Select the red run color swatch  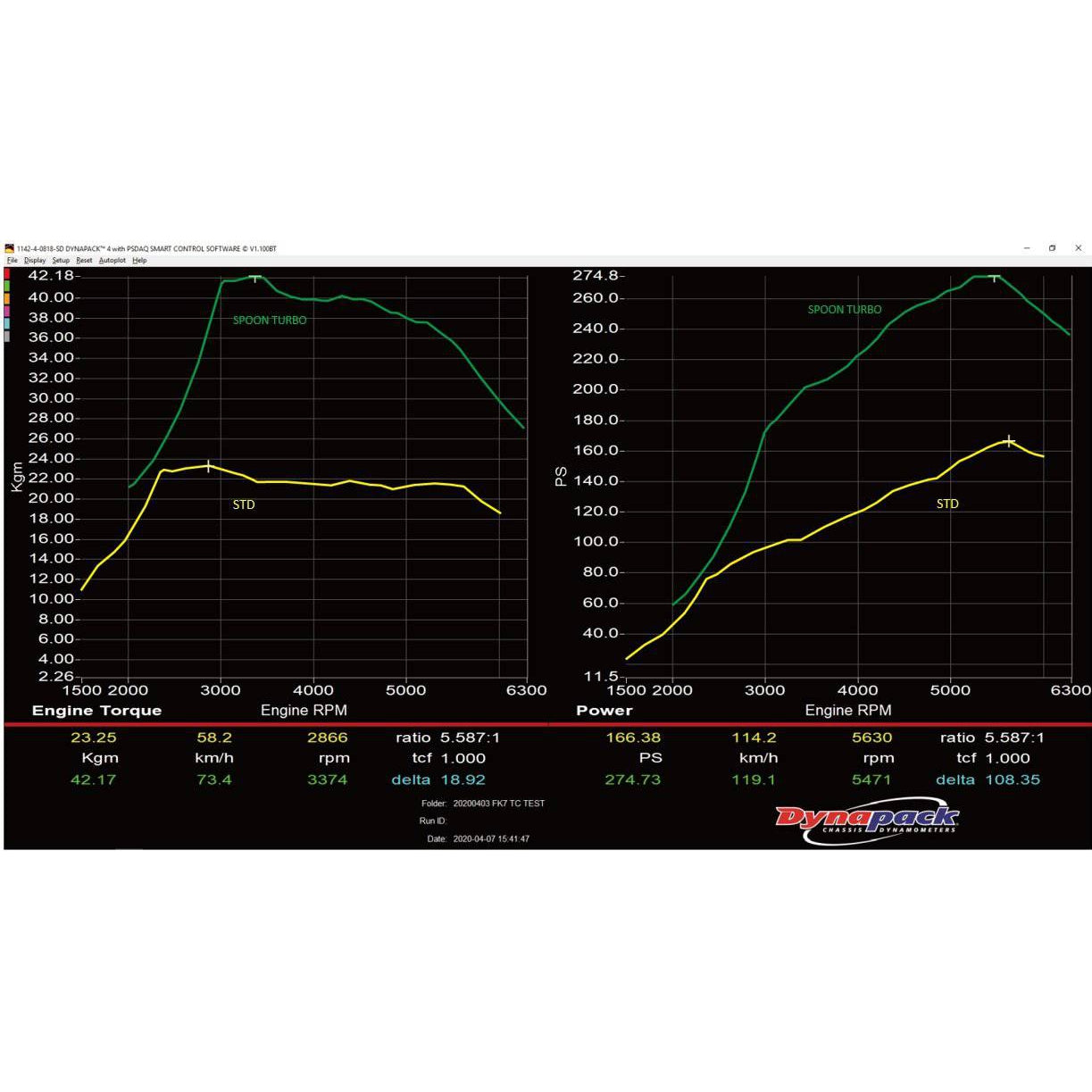7,274
